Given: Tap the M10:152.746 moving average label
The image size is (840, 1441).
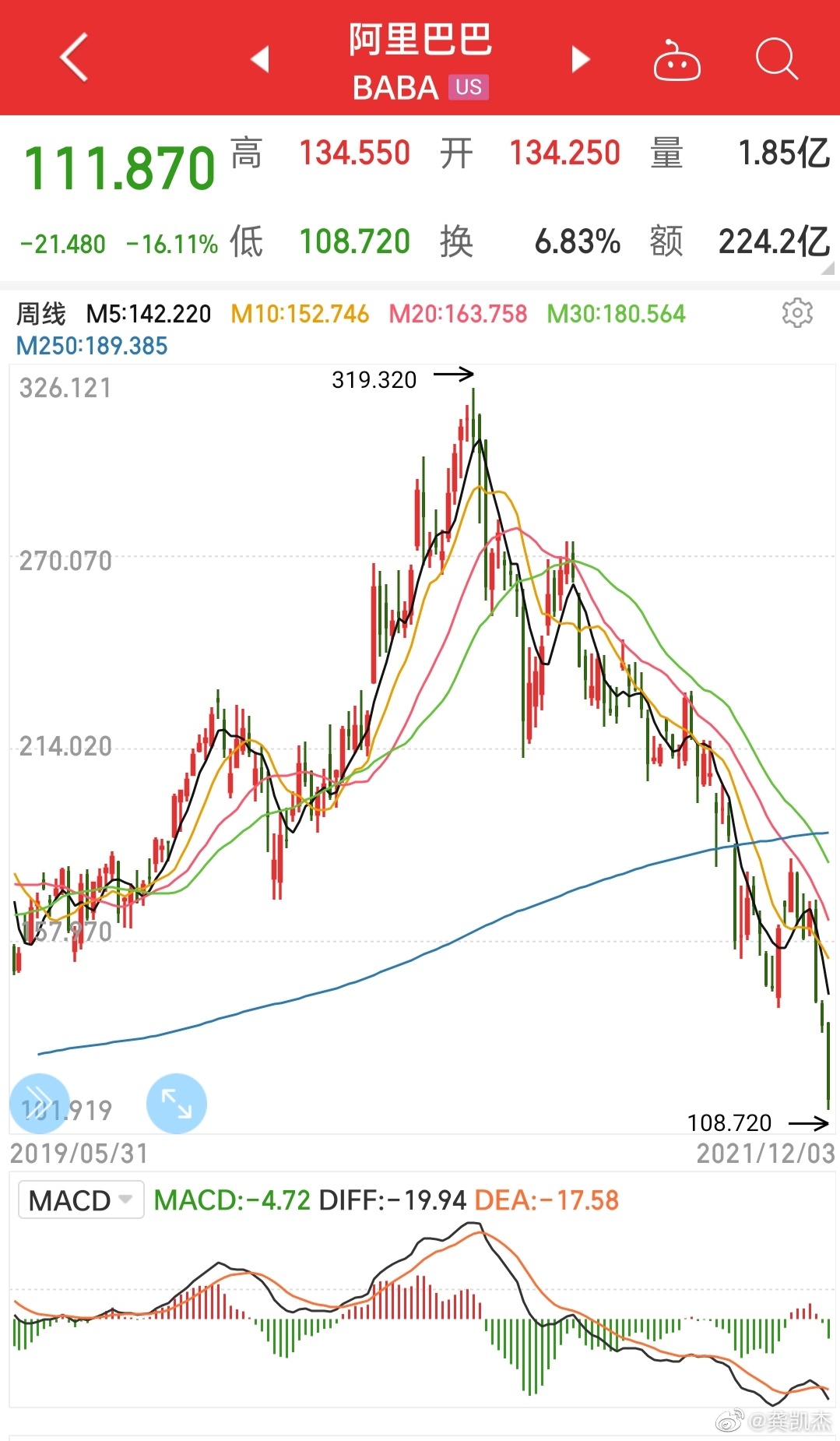Looking at the screenshot, I should coord(301,314).
